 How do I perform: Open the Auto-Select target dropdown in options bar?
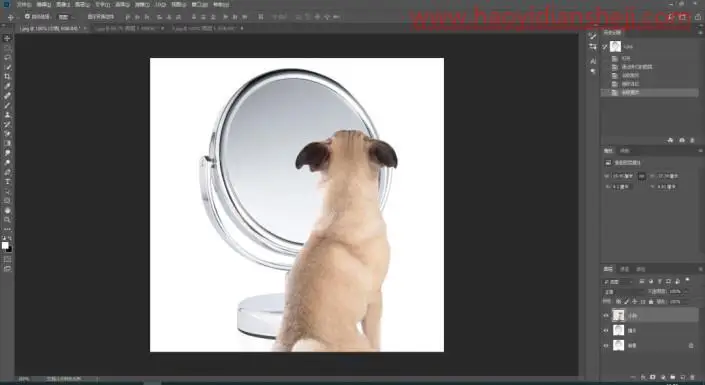[x=65, y=17]
